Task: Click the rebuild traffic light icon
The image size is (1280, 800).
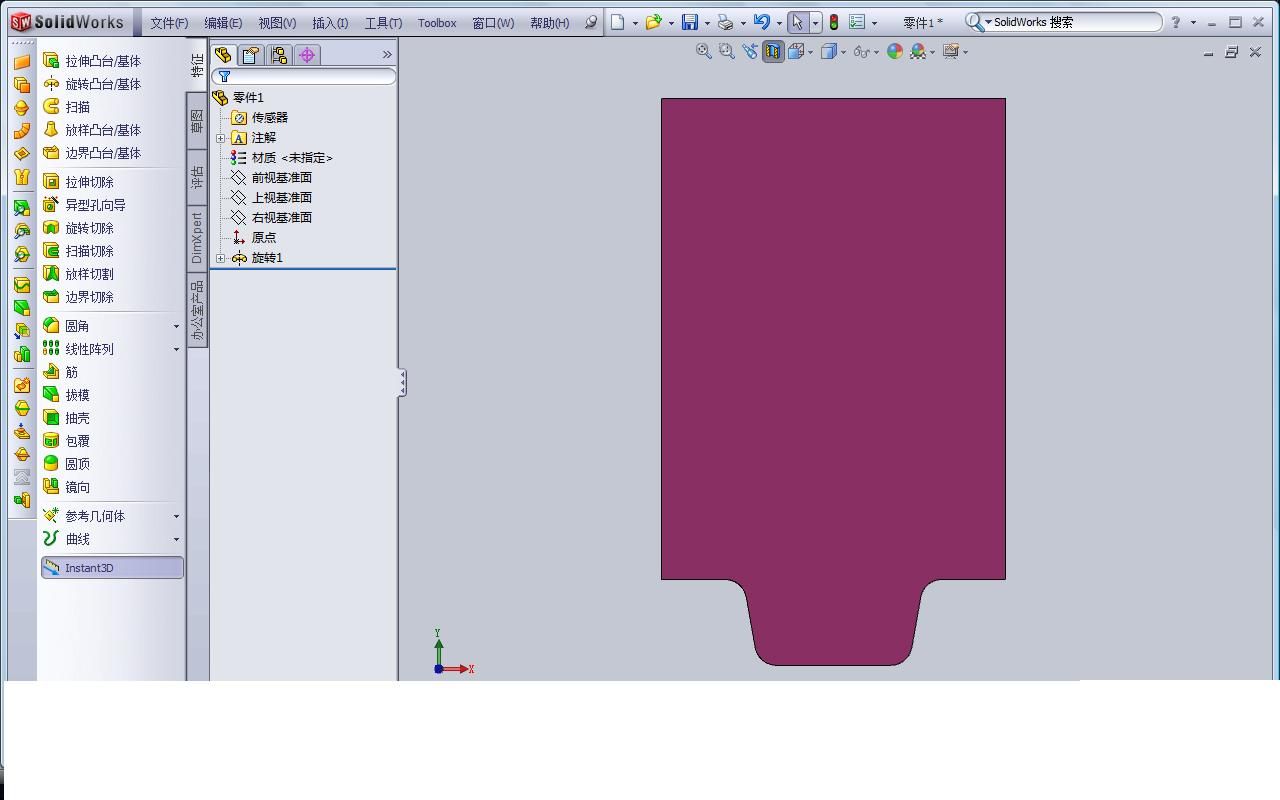Action: tap(834, 22)
